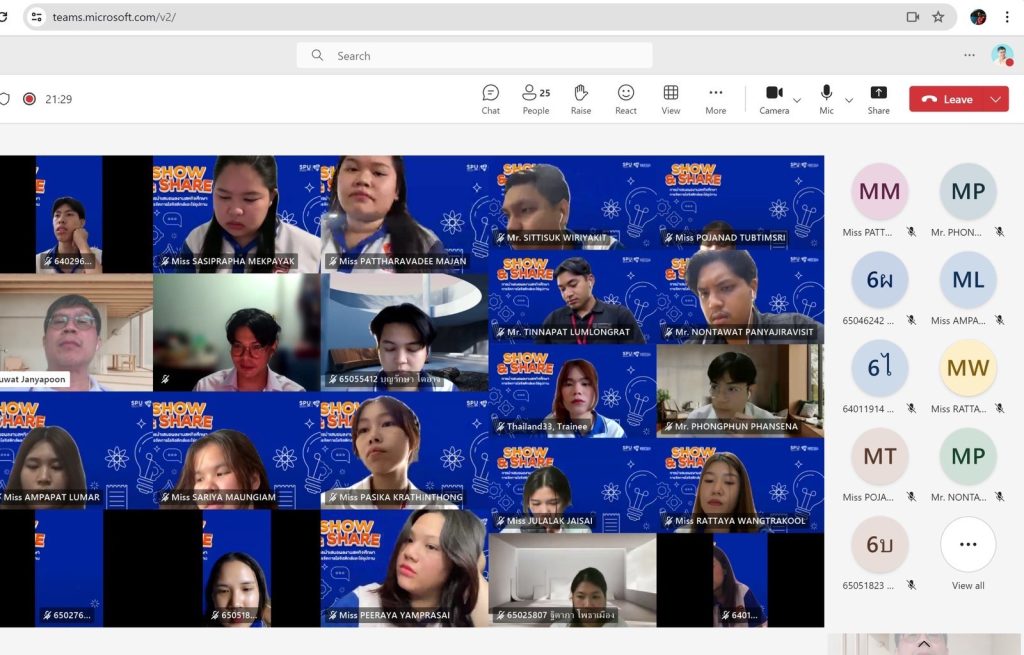This screenshot has width=1024, height=655.
Task: Bookmark this page with the star icon
Action: [x=938, y=17]
